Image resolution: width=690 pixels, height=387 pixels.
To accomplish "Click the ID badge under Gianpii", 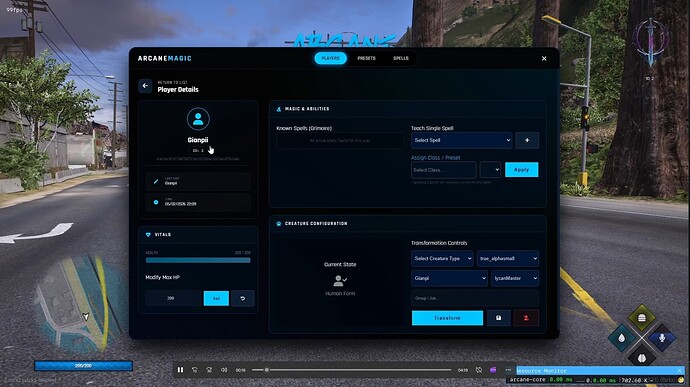I will (x=198, y=151).
